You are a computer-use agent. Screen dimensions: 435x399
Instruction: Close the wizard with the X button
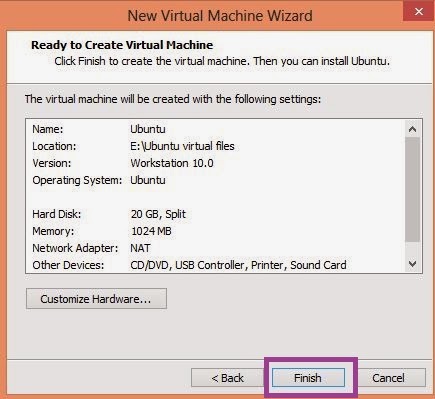pos(419,11)
